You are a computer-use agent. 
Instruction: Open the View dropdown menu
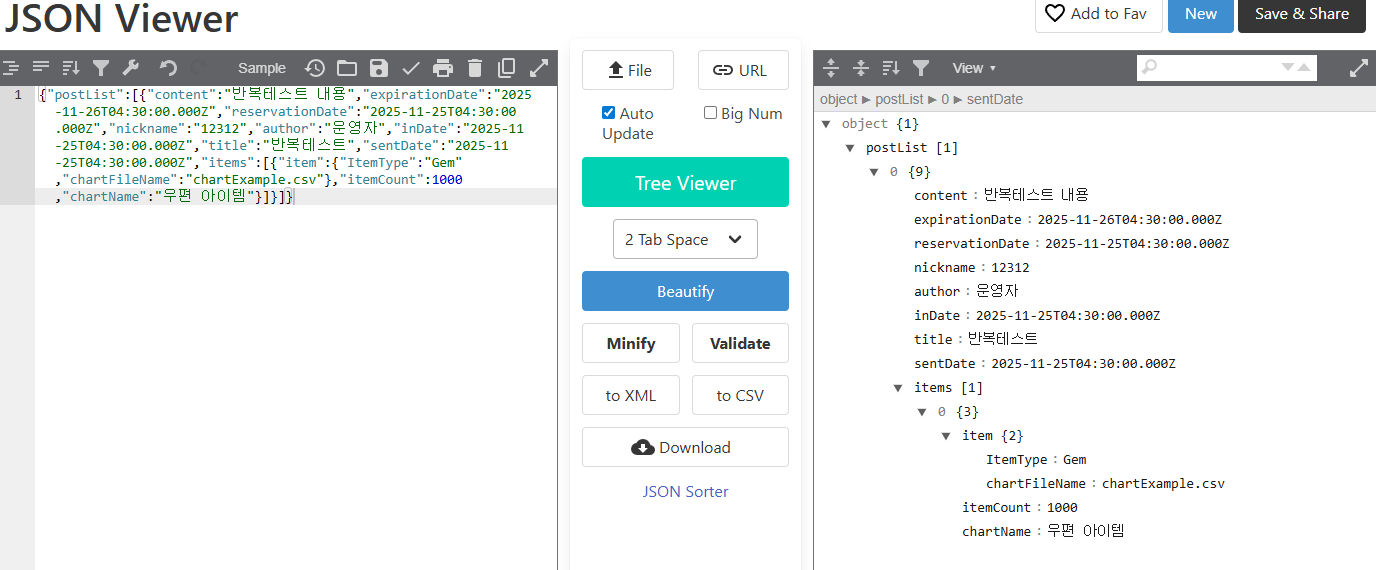pyautogui.click(x=973, y=68)
